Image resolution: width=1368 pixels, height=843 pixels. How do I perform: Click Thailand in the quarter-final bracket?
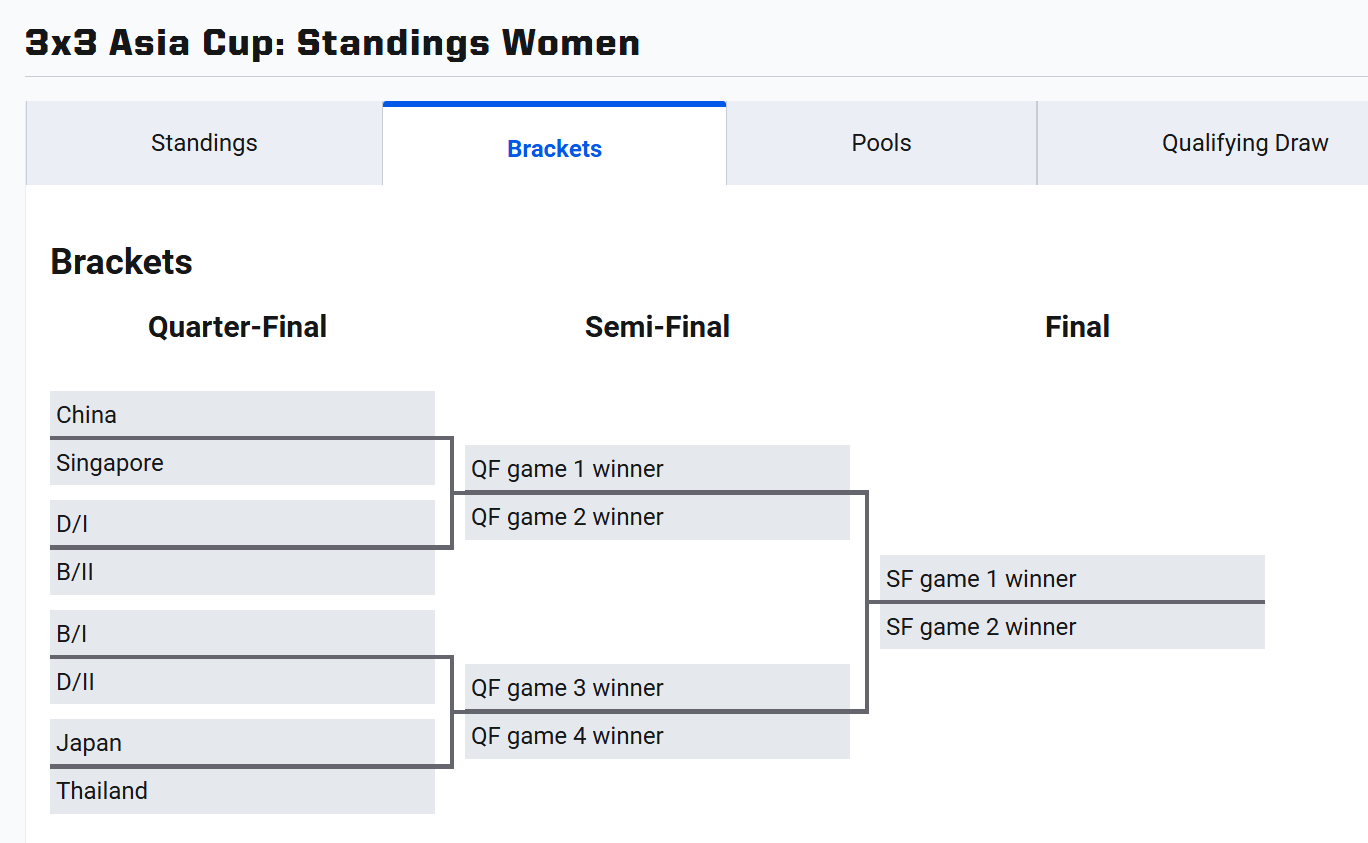click(242, 791)
